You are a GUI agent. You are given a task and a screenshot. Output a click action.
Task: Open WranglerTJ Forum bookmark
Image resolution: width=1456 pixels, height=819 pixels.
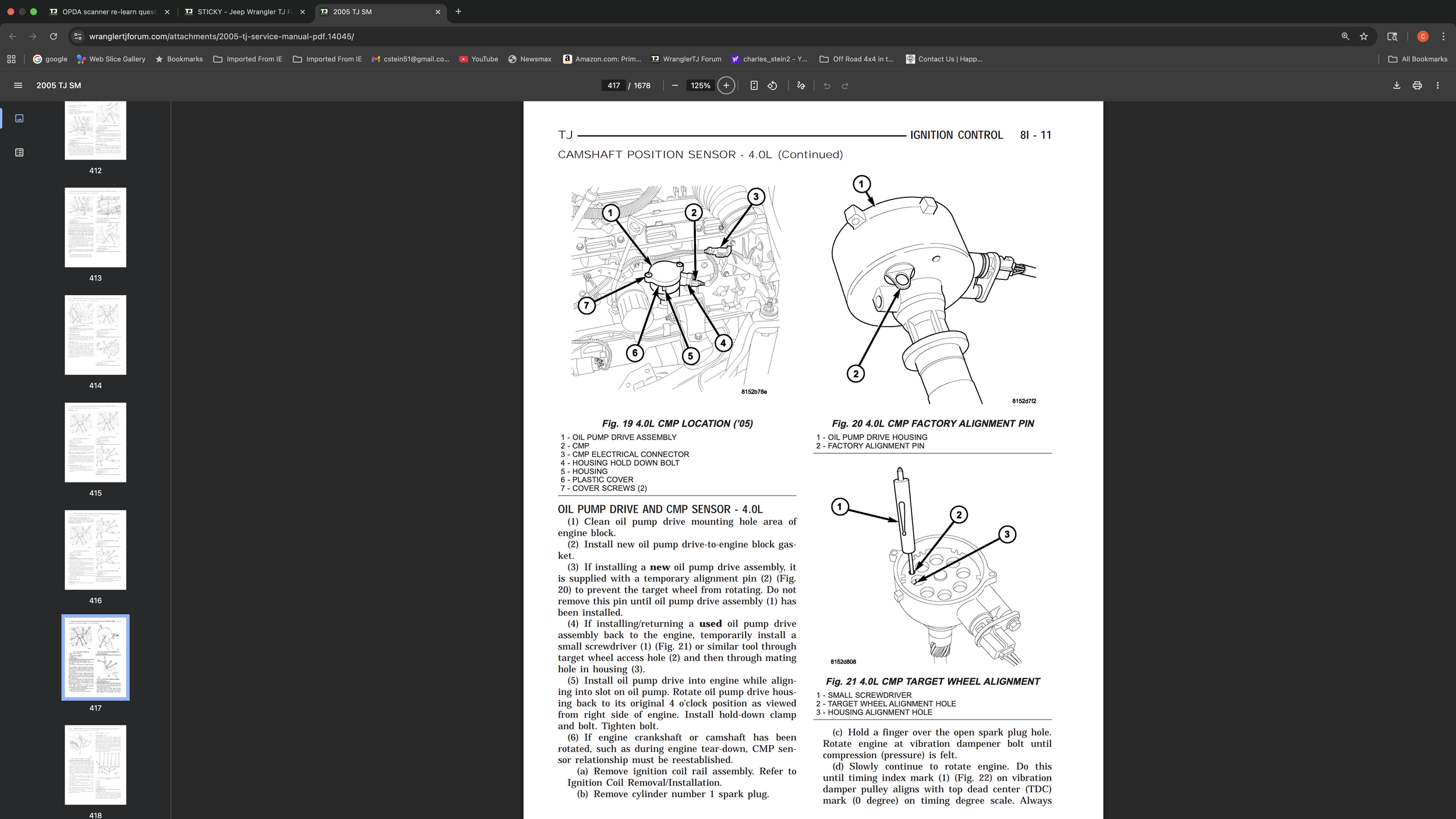point(685,59)
